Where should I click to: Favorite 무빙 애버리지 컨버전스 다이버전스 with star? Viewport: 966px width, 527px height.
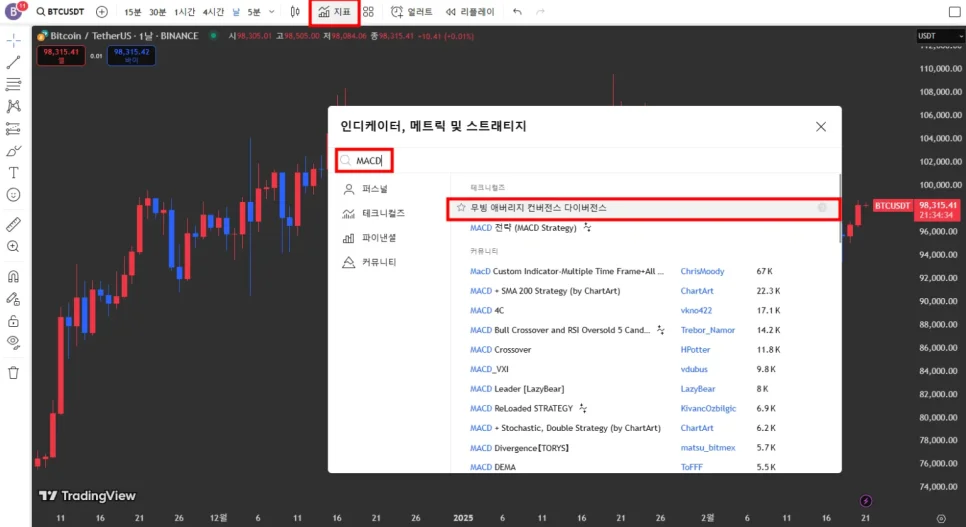click(x=461, y=208)
